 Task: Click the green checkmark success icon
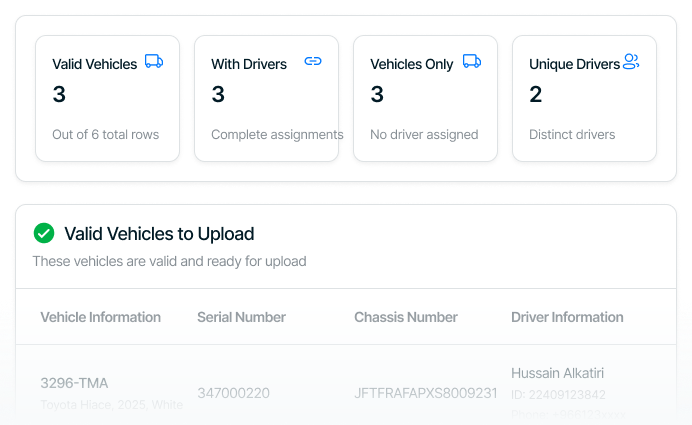(44, 233)
